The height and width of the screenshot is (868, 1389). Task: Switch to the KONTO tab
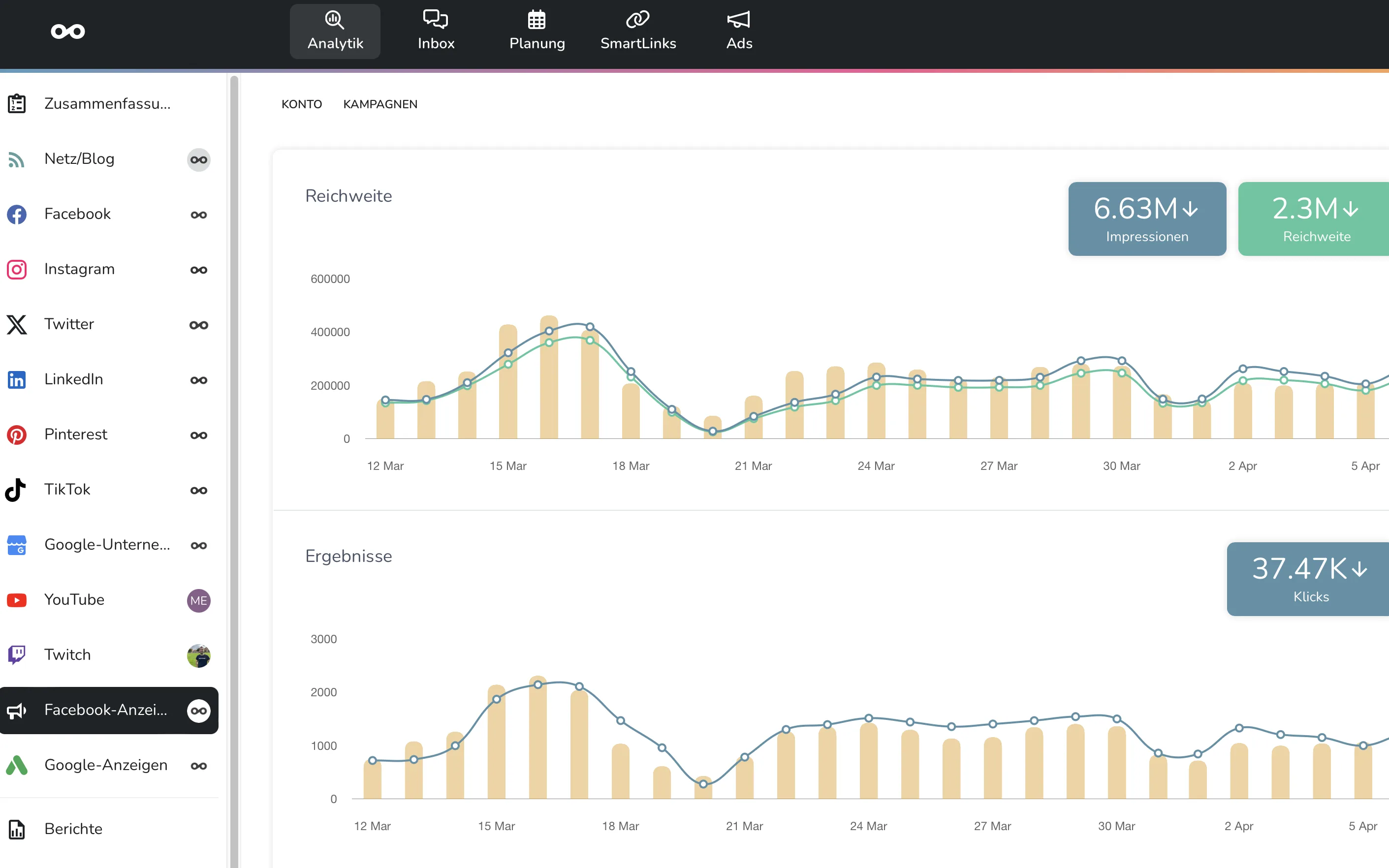[x=301, y=104]
